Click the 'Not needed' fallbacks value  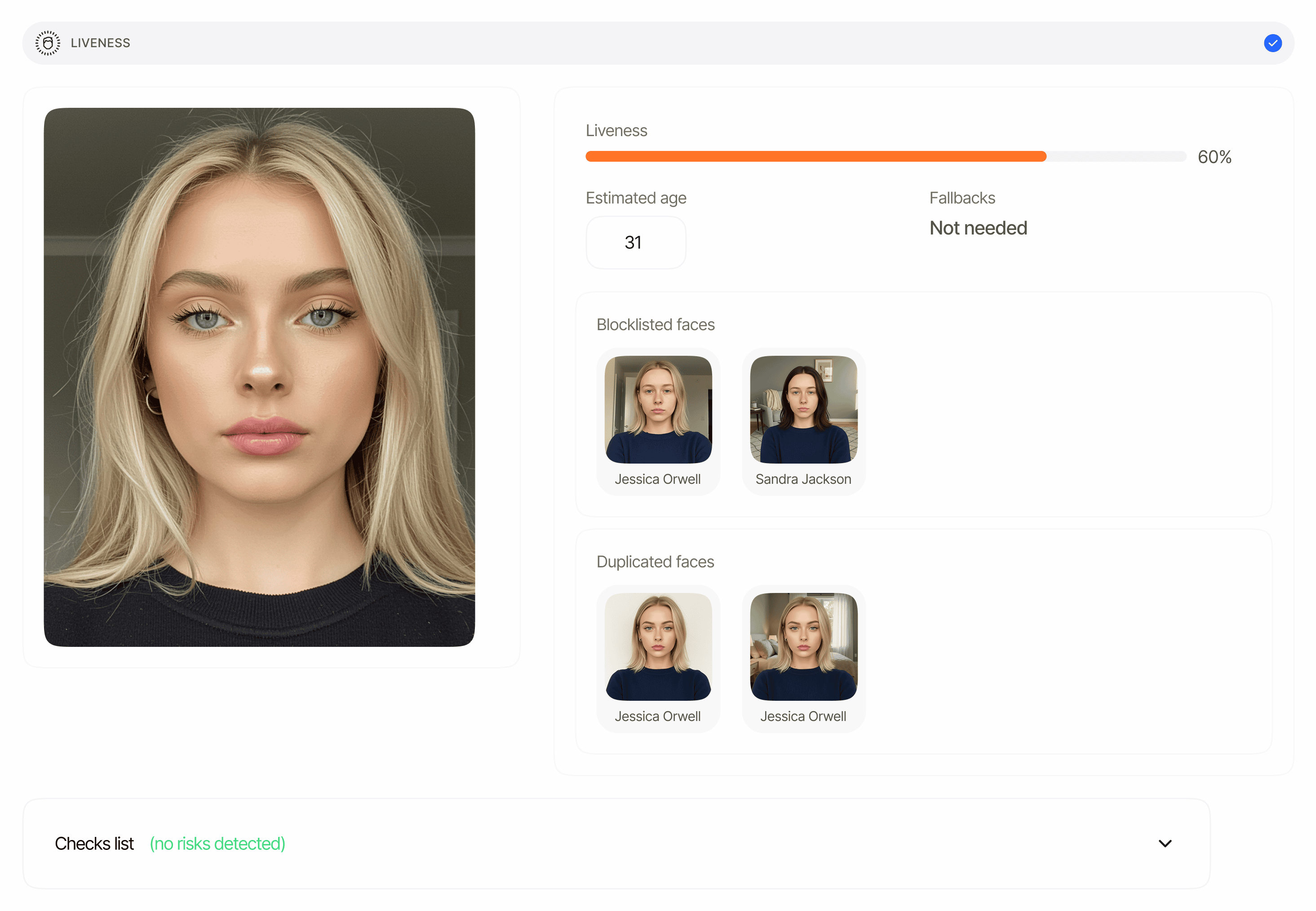pyautogui.click(x=977, y=228)
